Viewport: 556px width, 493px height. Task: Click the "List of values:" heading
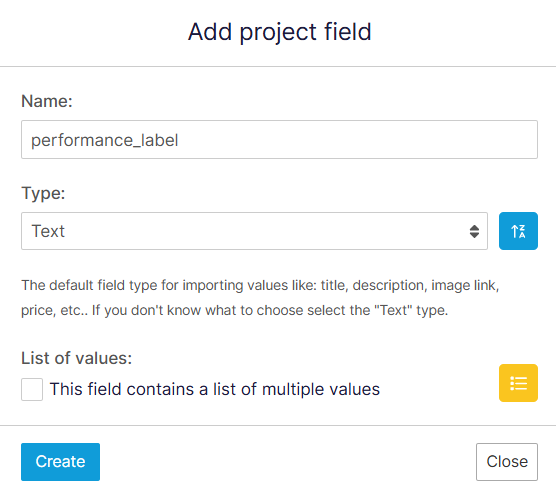tap(77, 358)
